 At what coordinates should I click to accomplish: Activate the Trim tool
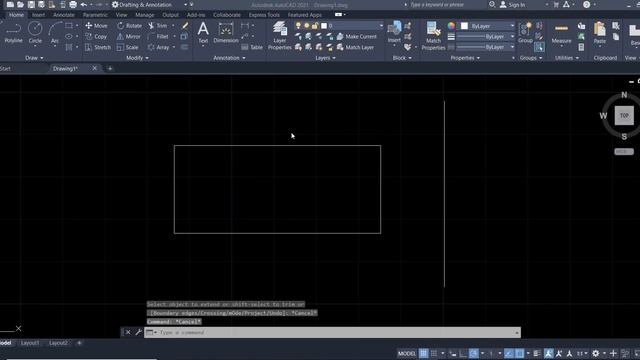pyautogui.click(x=158, y=25)
